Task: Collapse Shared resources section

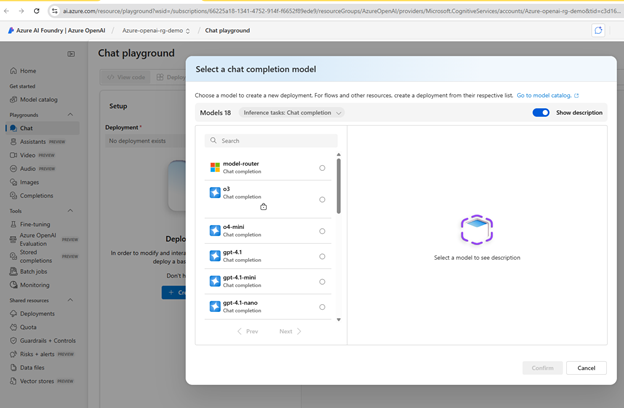Action: pos(70,300)
